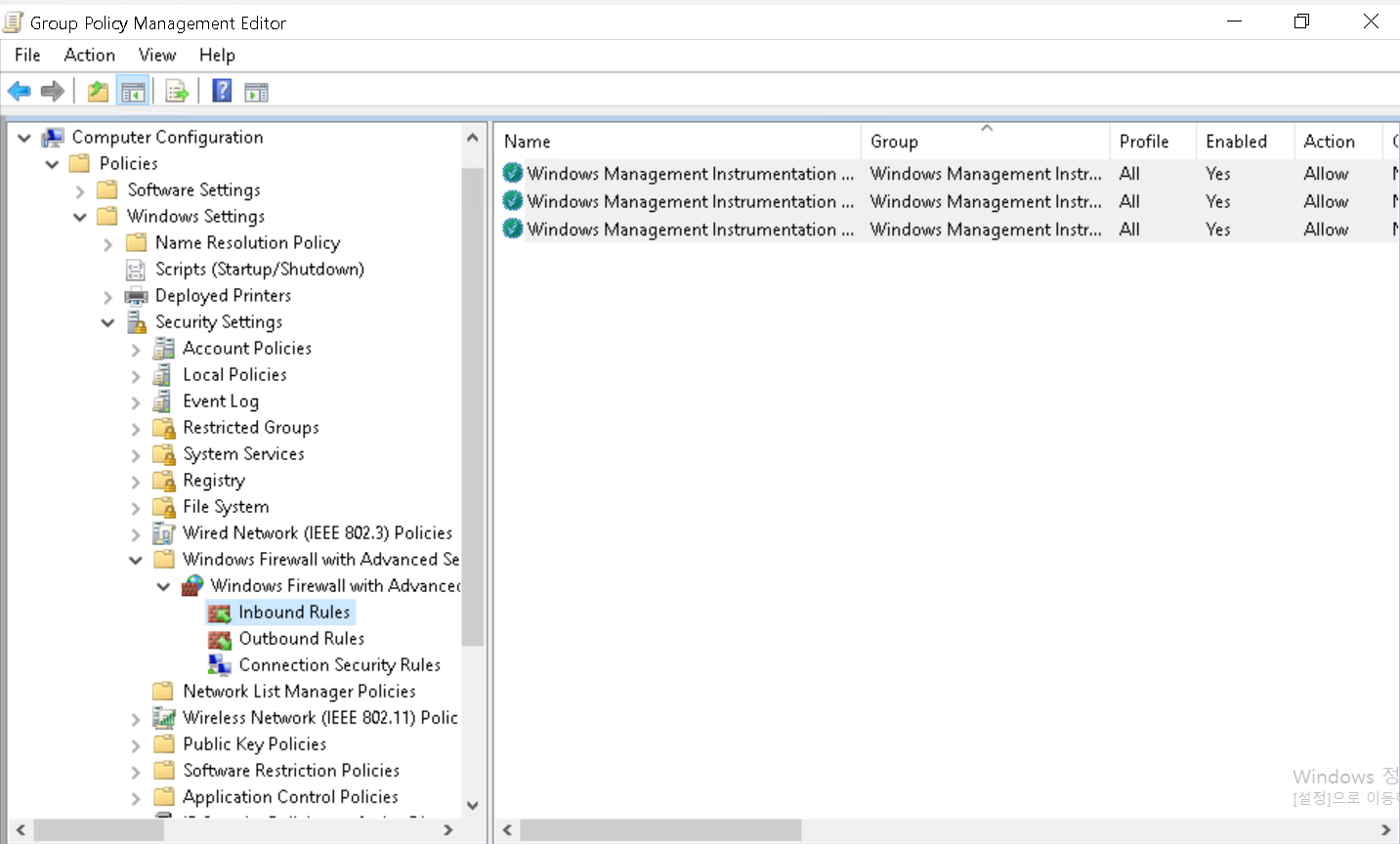Expand the Software Settings node
This screenshot has width=1400, height=844.
80,191
